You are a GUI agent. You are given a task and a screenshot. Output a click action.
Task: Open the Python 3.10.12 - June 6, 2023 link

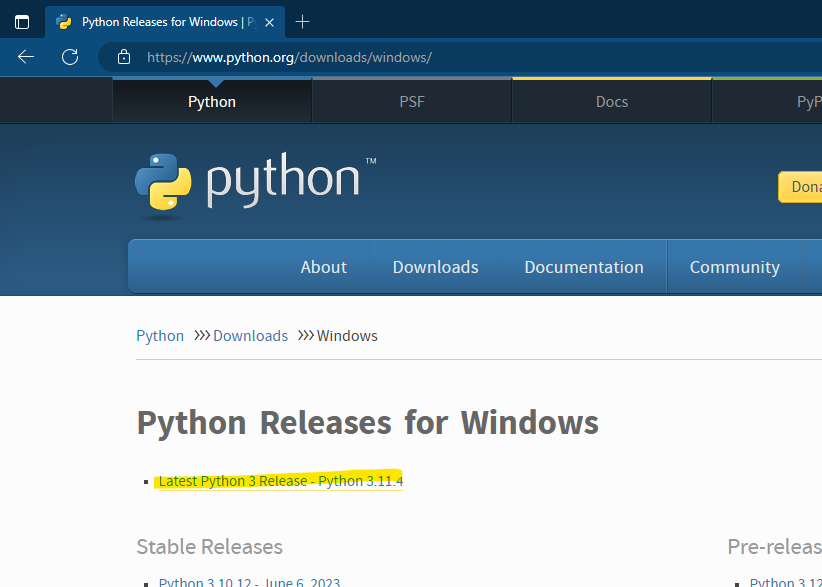(250, 581)
